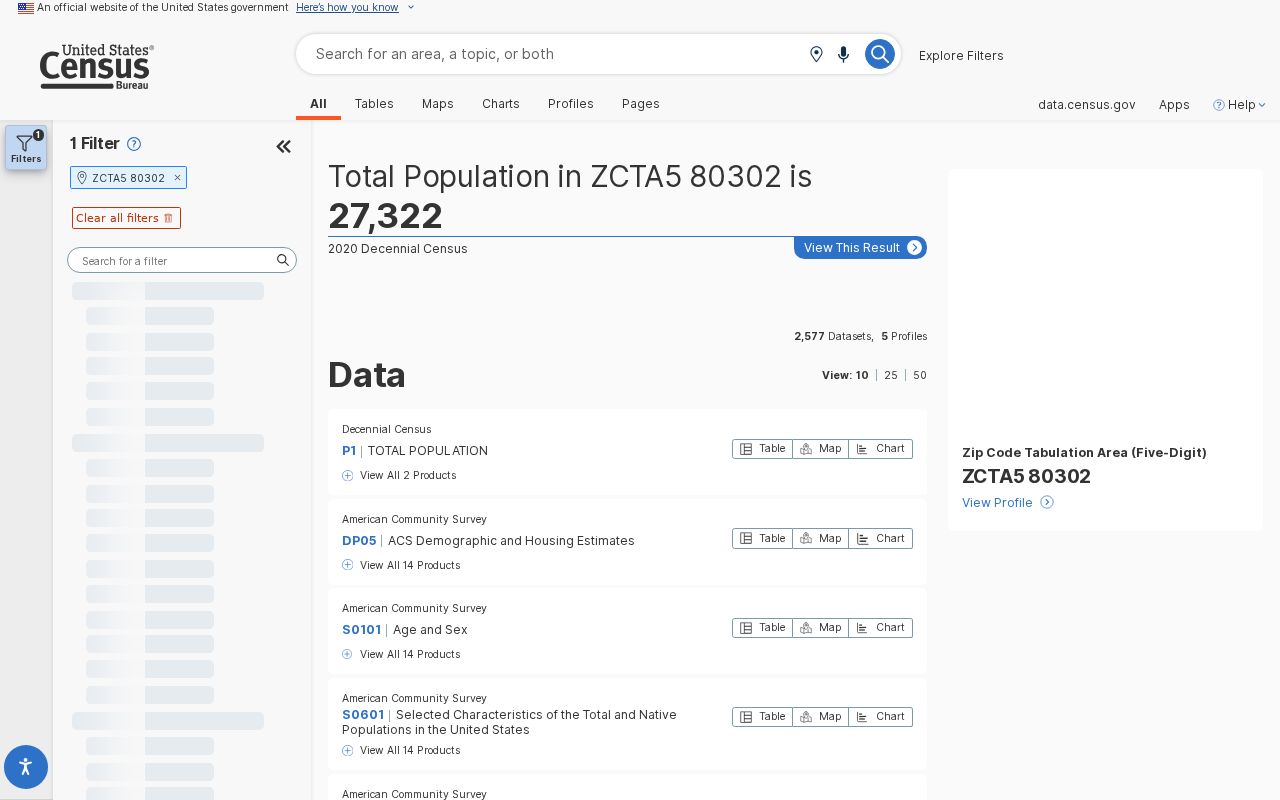
Task: Open Explore Filters link
Action: (x=961, y=55)
